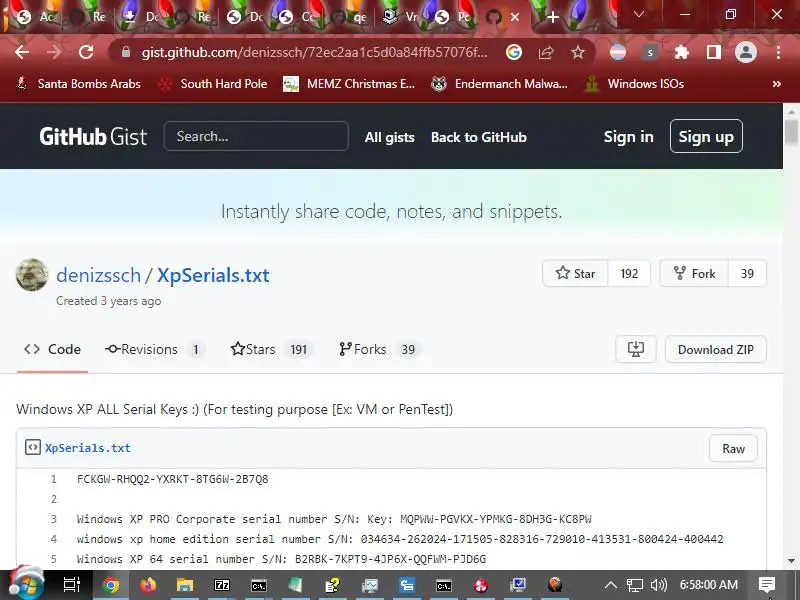Open the tab search dropdown arrow

pos(638,15)
